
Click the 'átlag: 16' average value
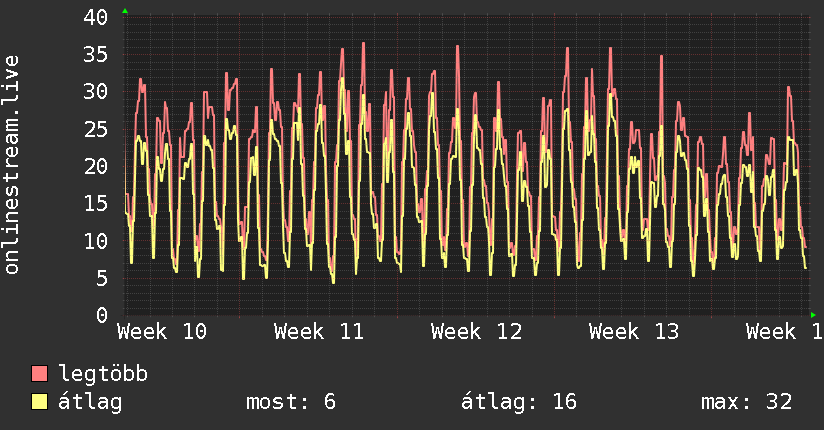(x=519, y=402)
